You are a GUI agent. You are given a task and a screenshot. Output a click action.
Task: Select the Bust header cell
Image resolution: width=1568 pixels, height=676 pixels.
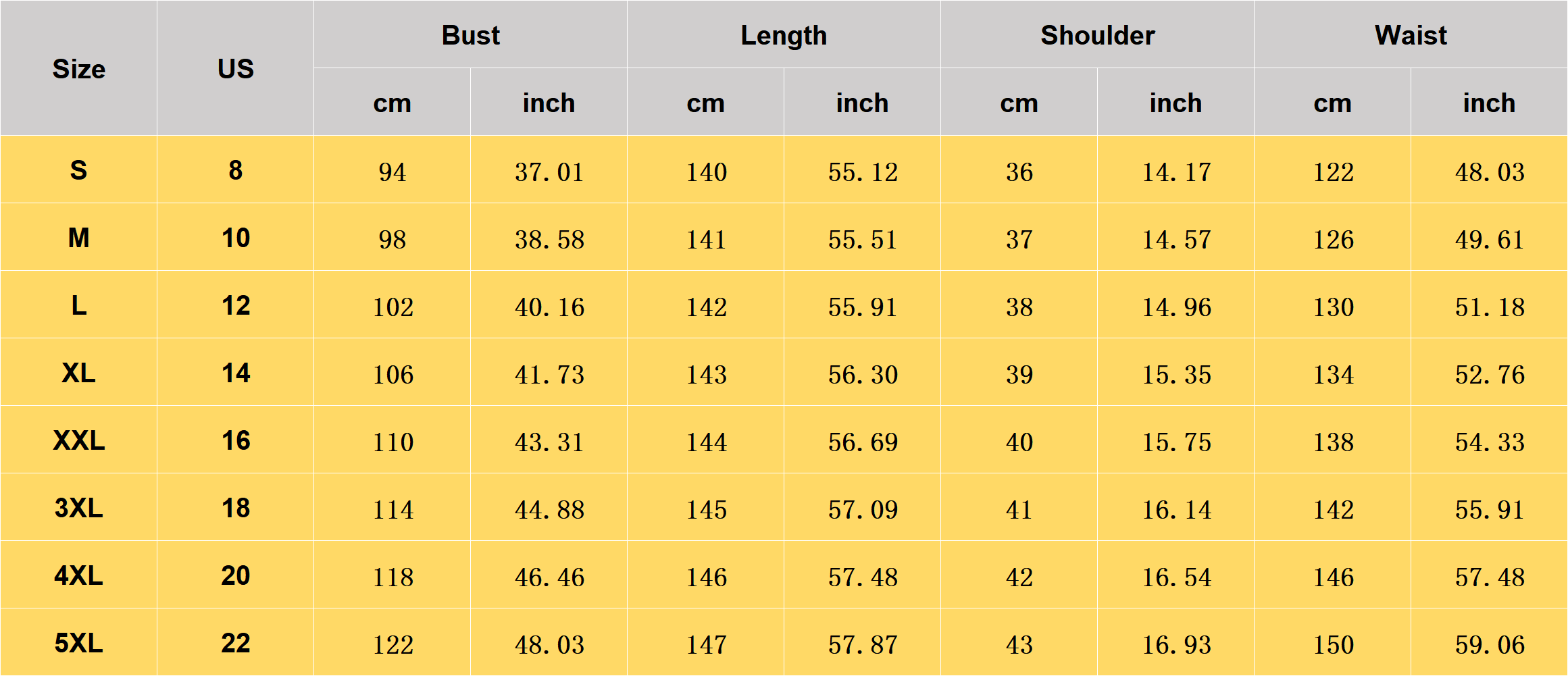click(x=470, y=34)
